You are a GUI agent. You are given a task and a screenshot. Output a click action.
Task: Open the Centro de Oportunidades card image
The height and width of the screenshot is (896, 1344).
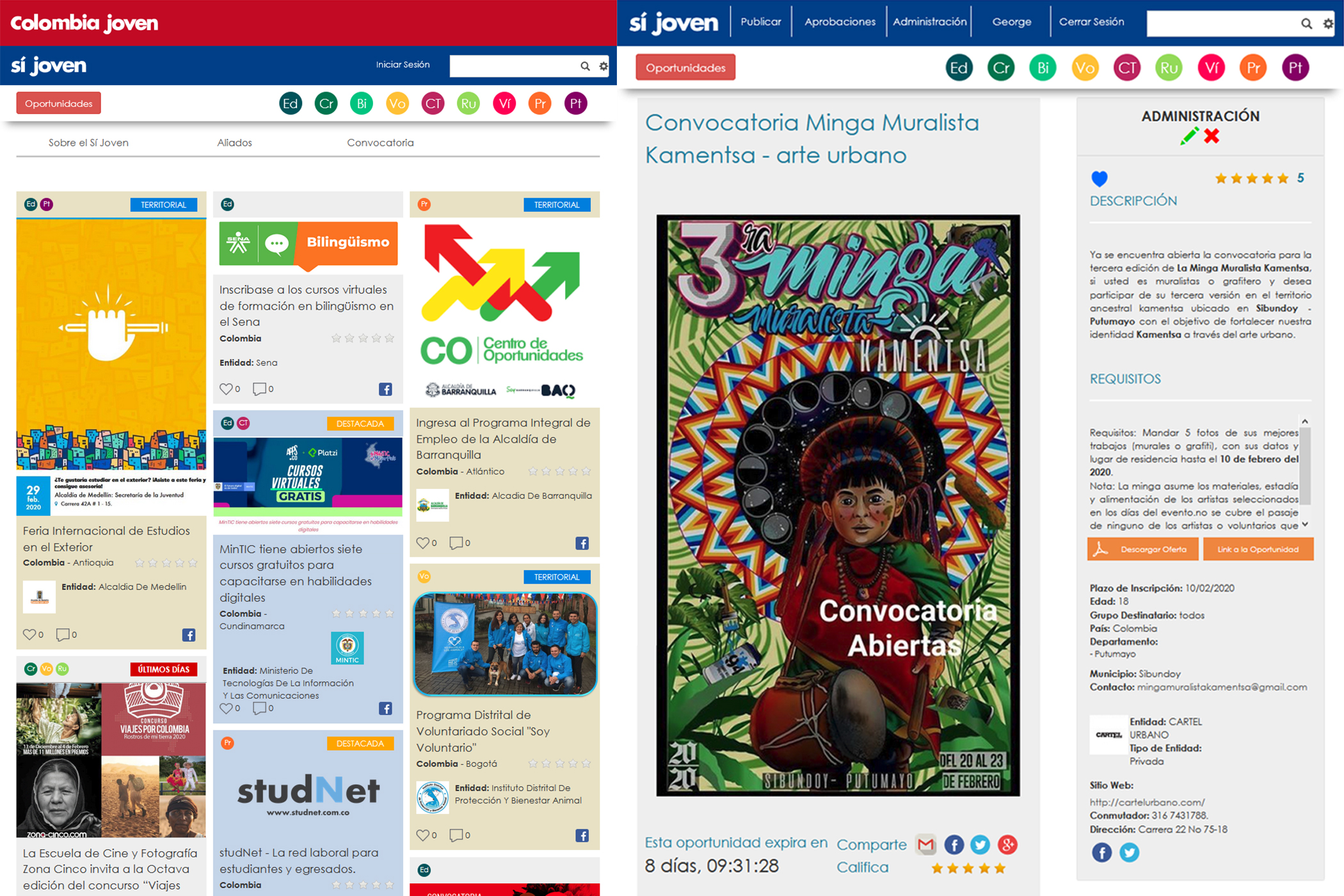pyautogui.click(x=504, y=312)
